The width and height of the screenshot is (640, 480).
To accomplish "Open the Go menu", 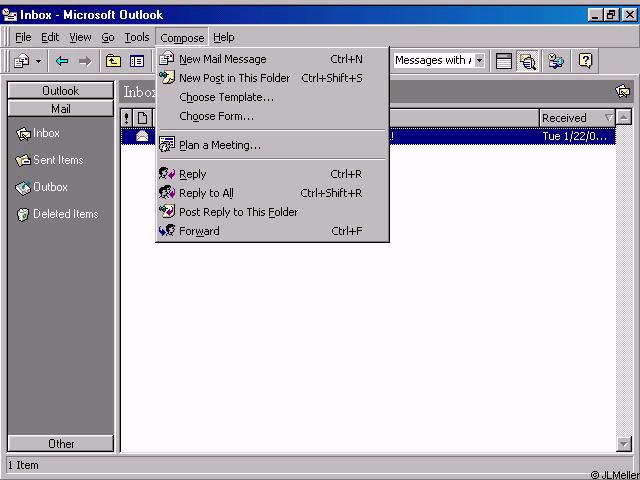I will coord(108,38).
